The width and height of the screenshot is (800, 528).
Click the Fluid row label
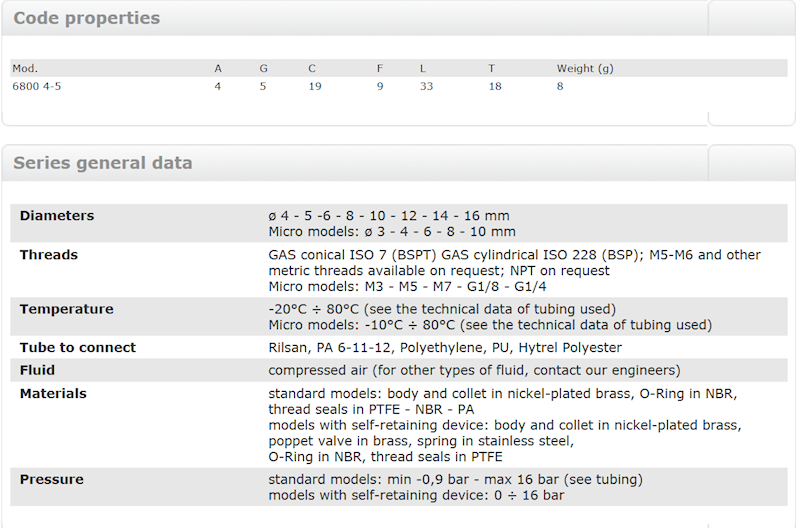click(x=37, y=370)
